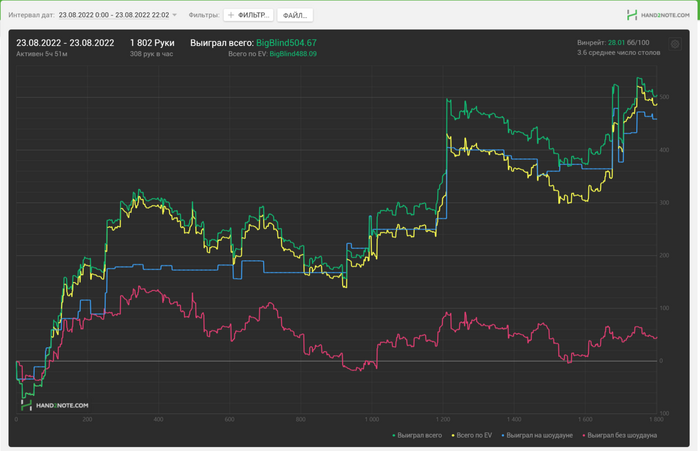Click the 308 рук в час text
This screenshot has height=451, width=700.
(151, 54)
